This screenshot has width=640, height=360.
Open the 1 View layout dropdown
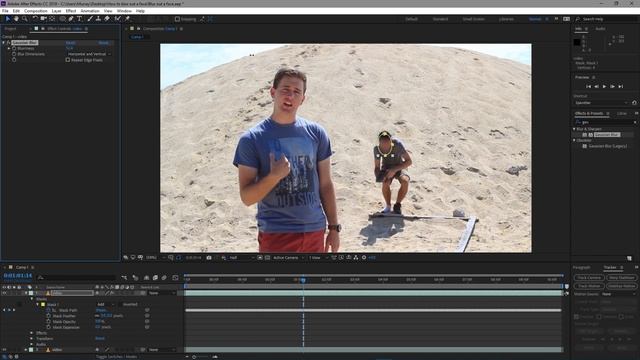coord(318,258)
